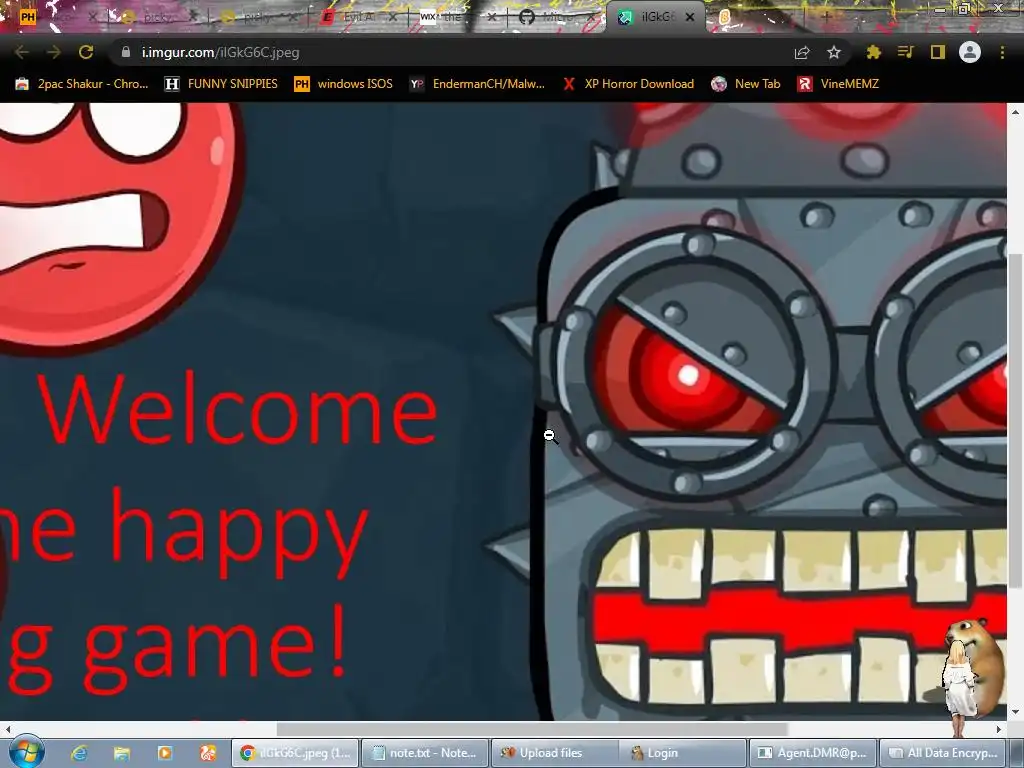Click the address bar URL
The width and height of the screenshot is (1024, 768).
[x=221, y=52]
